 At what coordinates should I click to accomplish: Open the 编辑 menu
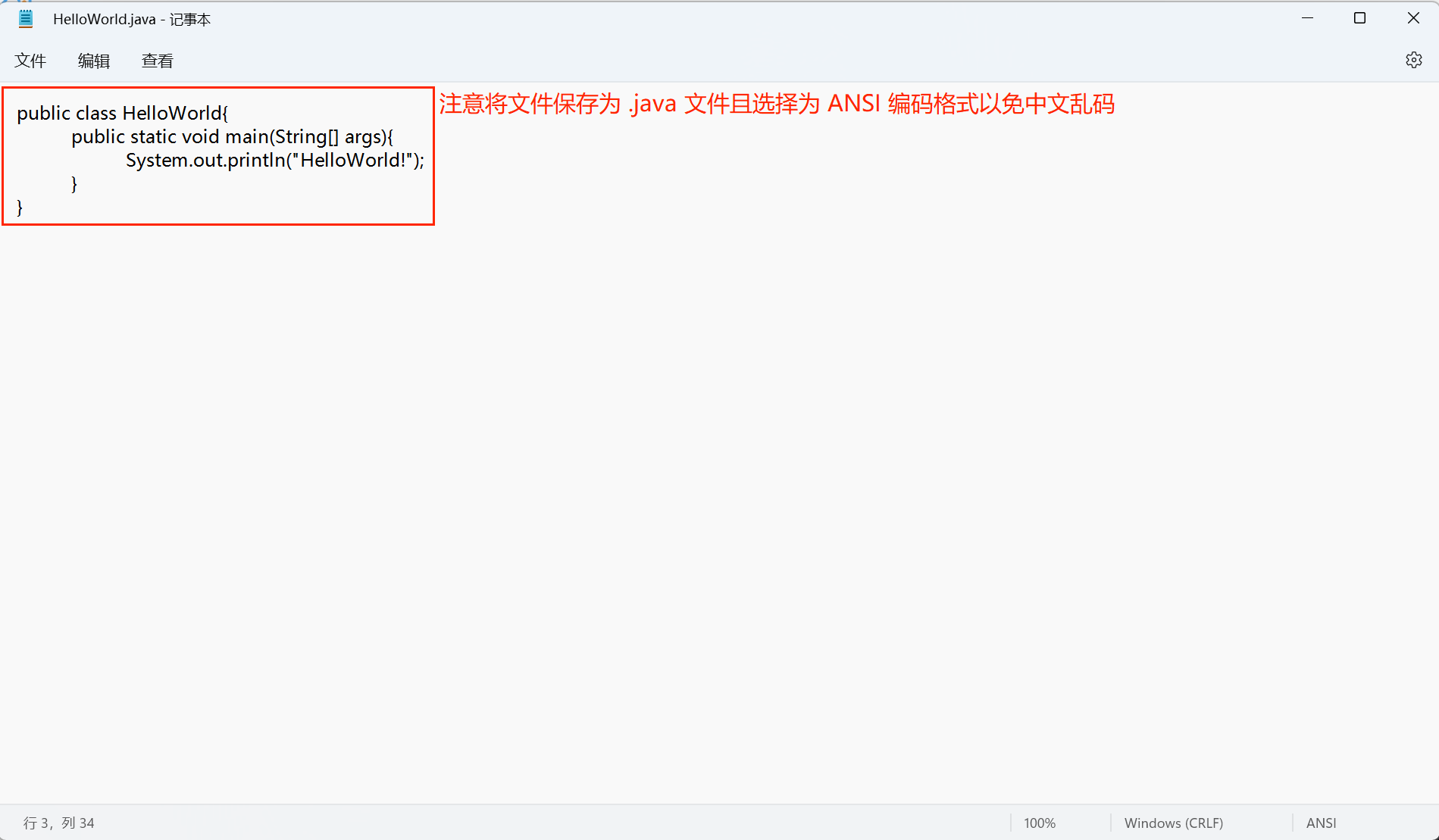tap(94, 61)
